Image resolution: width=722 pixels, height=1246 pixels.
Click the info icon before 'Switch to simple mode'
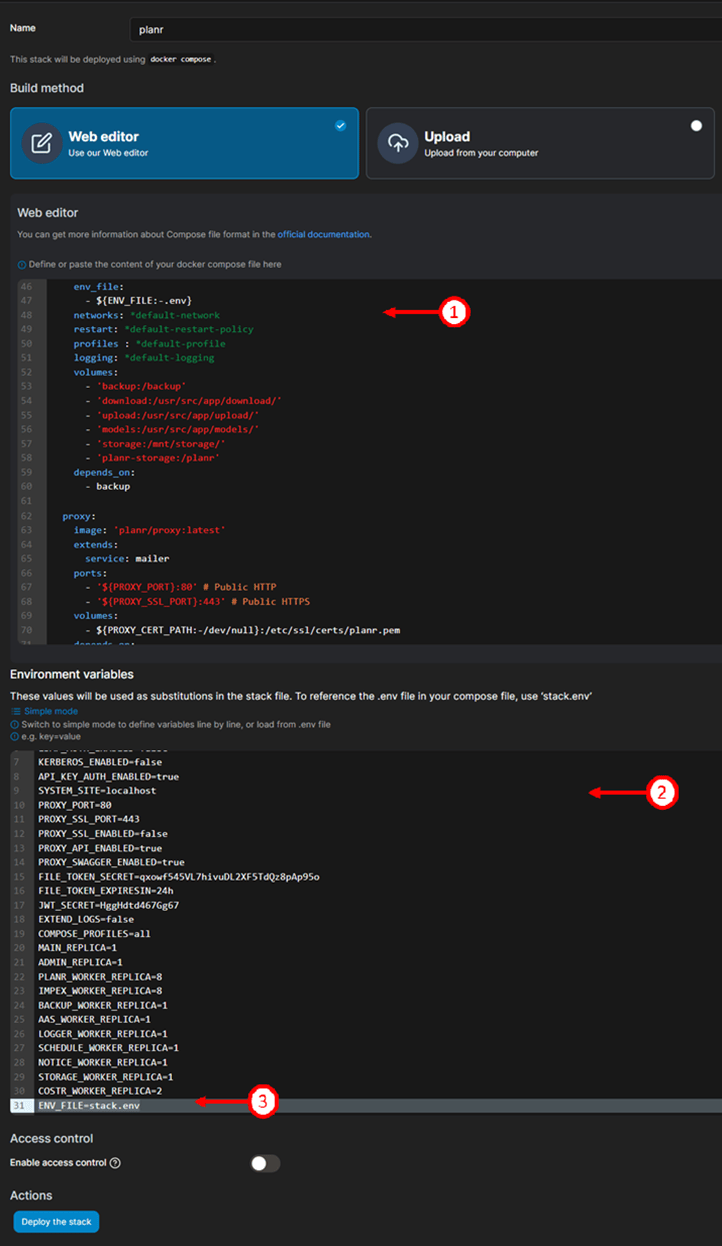point(14,724)
